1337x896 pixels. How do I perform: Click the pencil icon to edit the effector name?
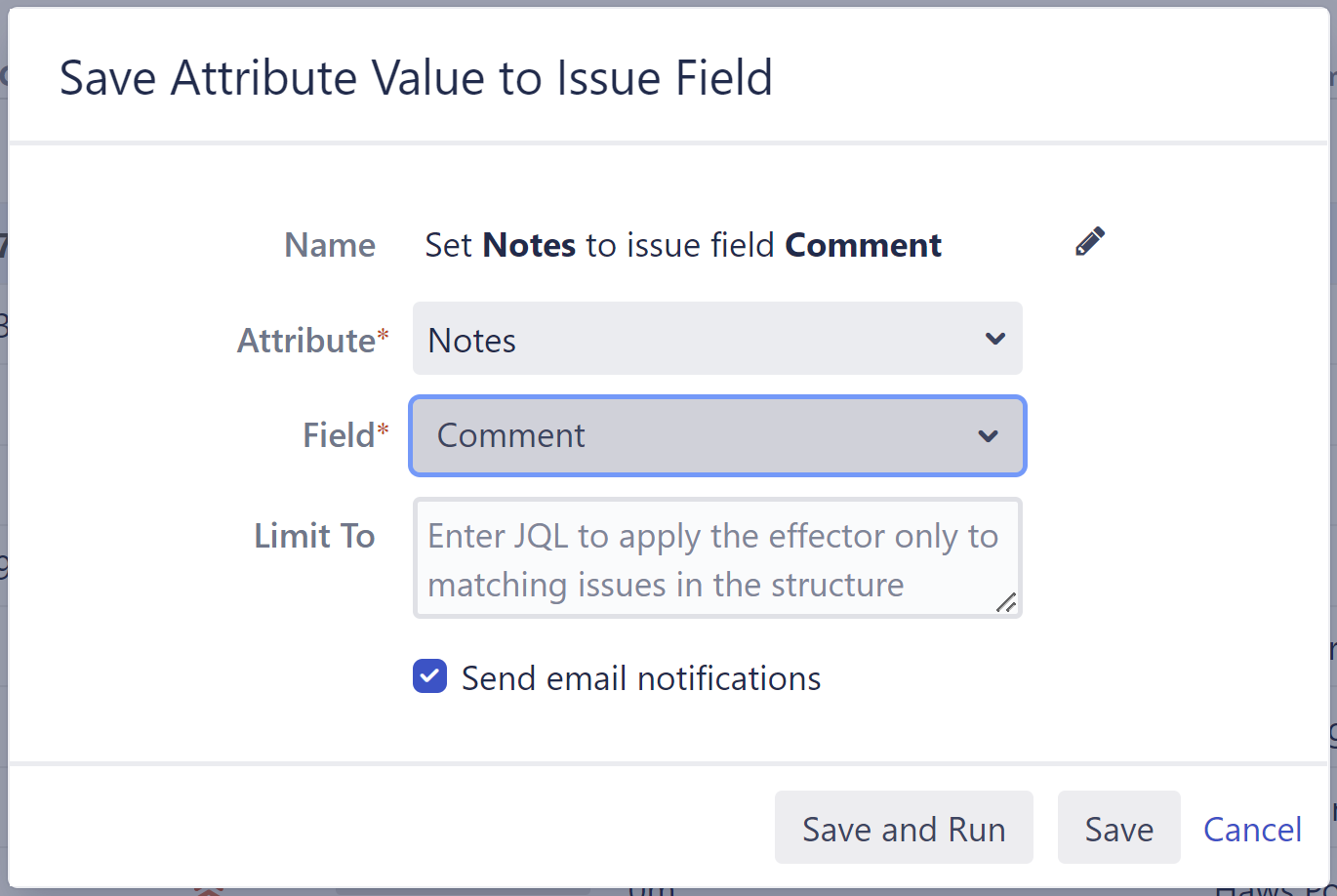click(x=1089, y=241)
